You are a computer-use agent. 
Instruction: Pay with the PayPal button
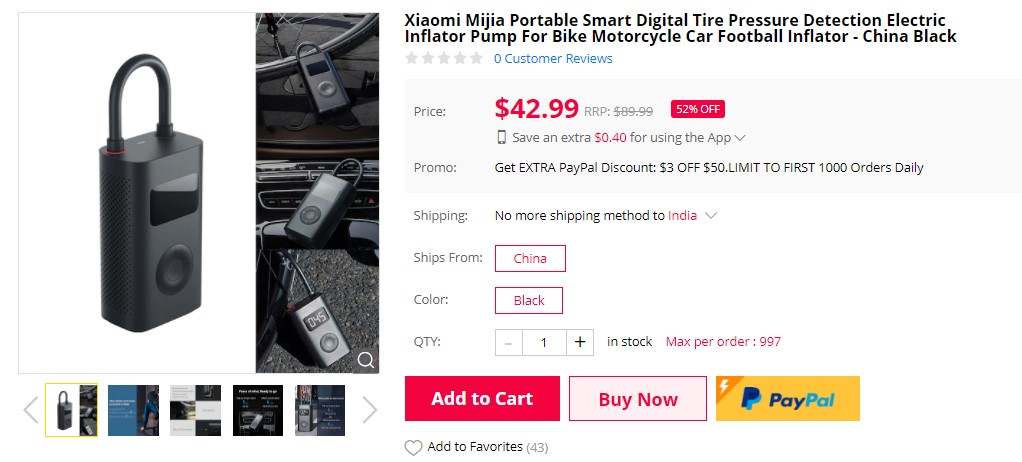[788, 399]
